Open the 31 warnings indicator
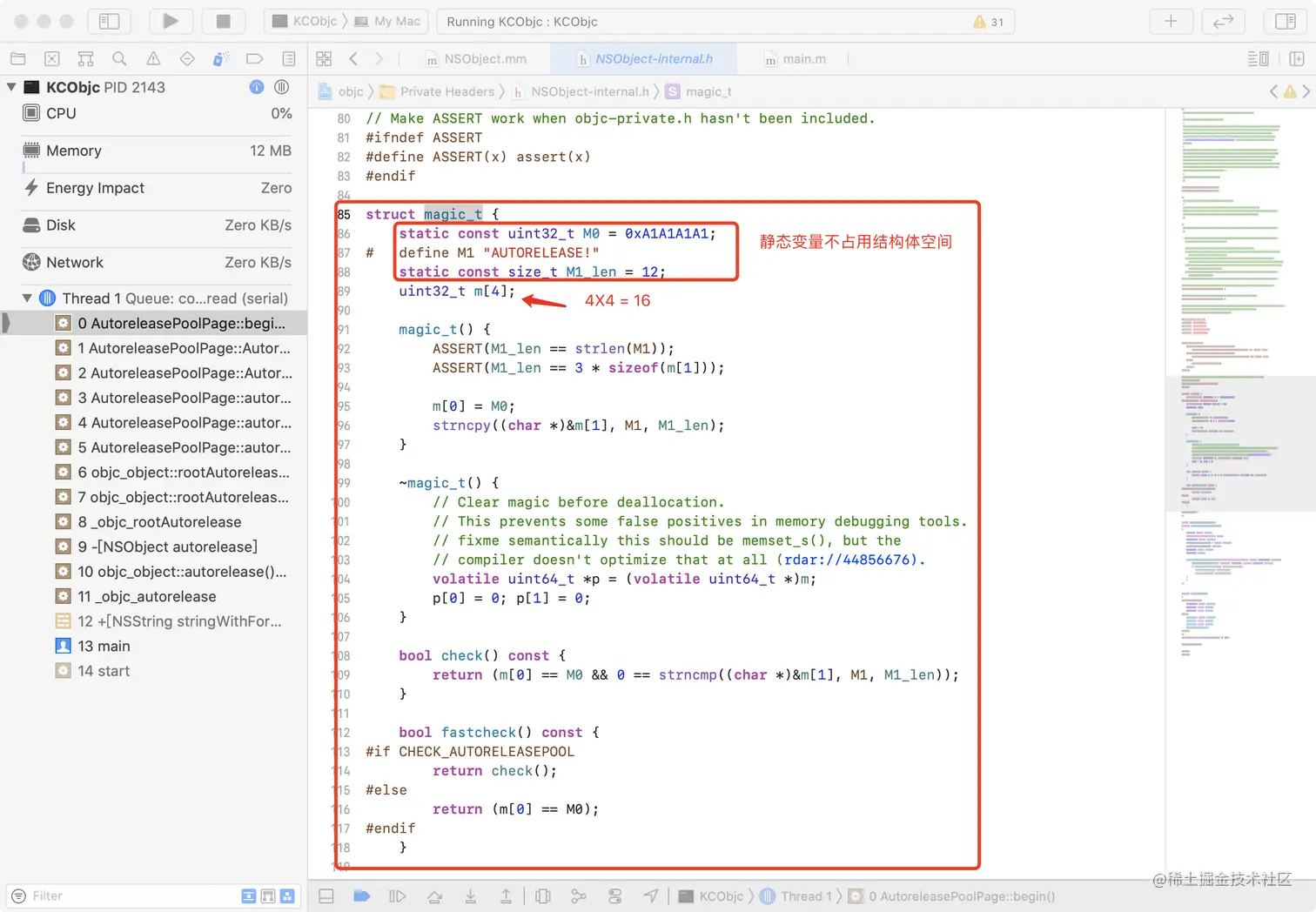1316x912 pixels. pos(988,22)
